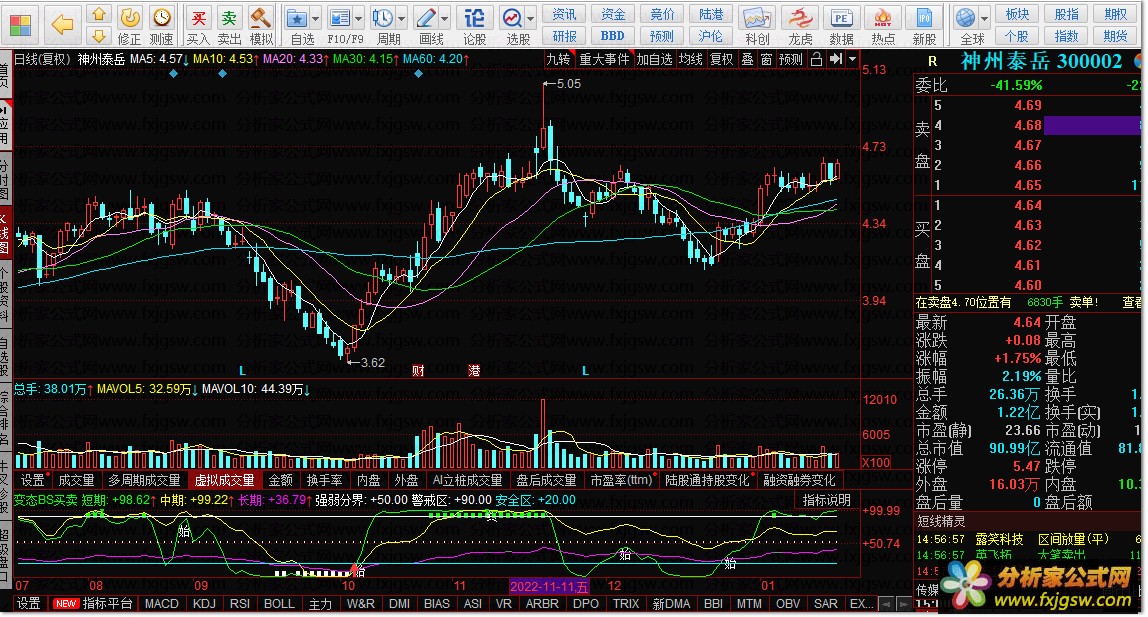Click the BBD button
This screenshot has height=617, width=1148.
tap(612, 36)
